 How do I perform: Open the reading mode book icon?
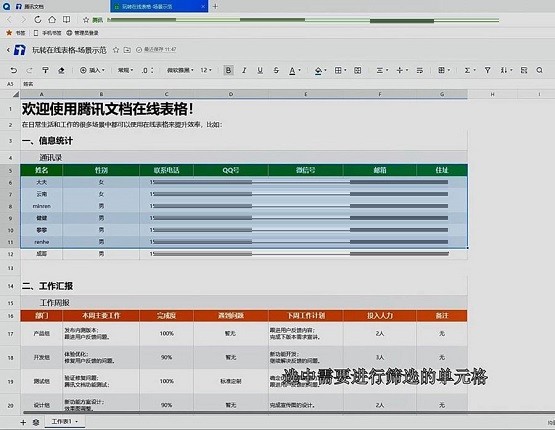pyautogui.click(x=66, y=20)
